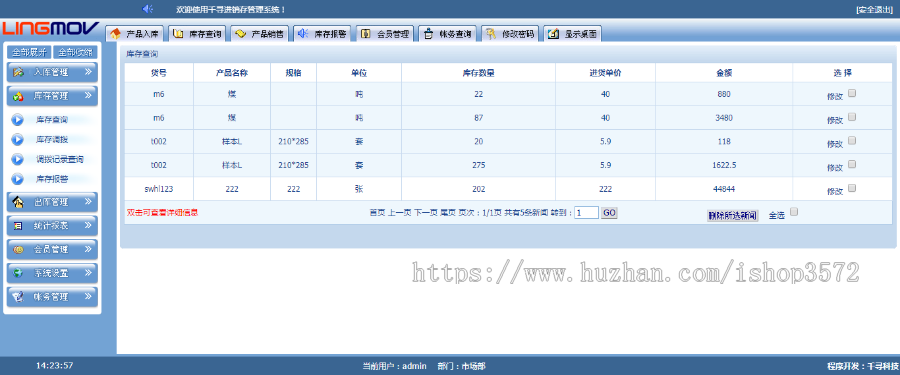Expand 系统设置 with its chevron arrow
Viewport: 900px width, 375px height.
pyautogui.click(x=88, y=273)
